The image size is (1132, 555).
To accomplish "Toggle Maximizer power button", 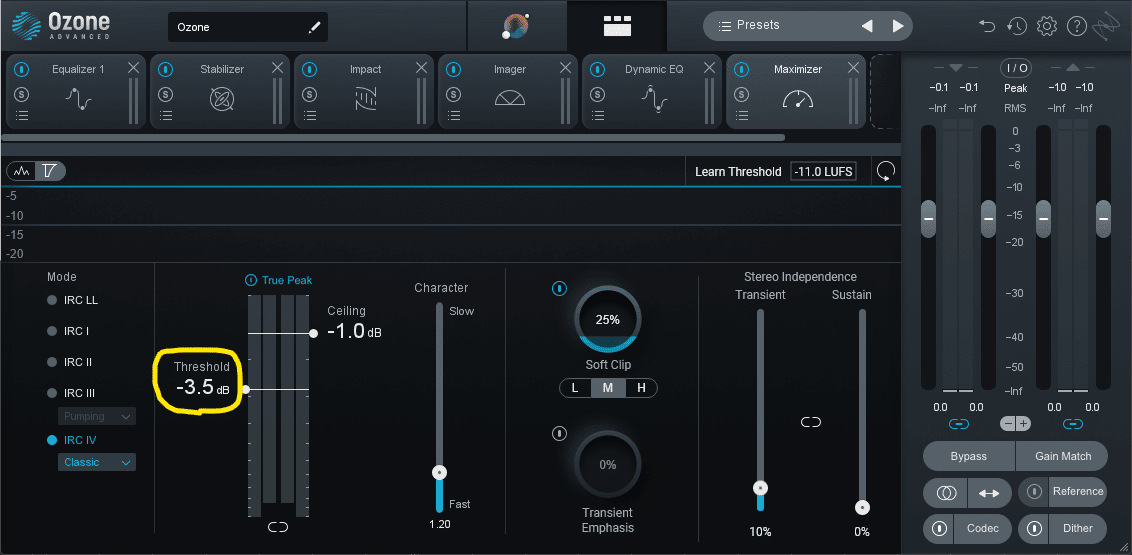I will click(x=741, y=69).
